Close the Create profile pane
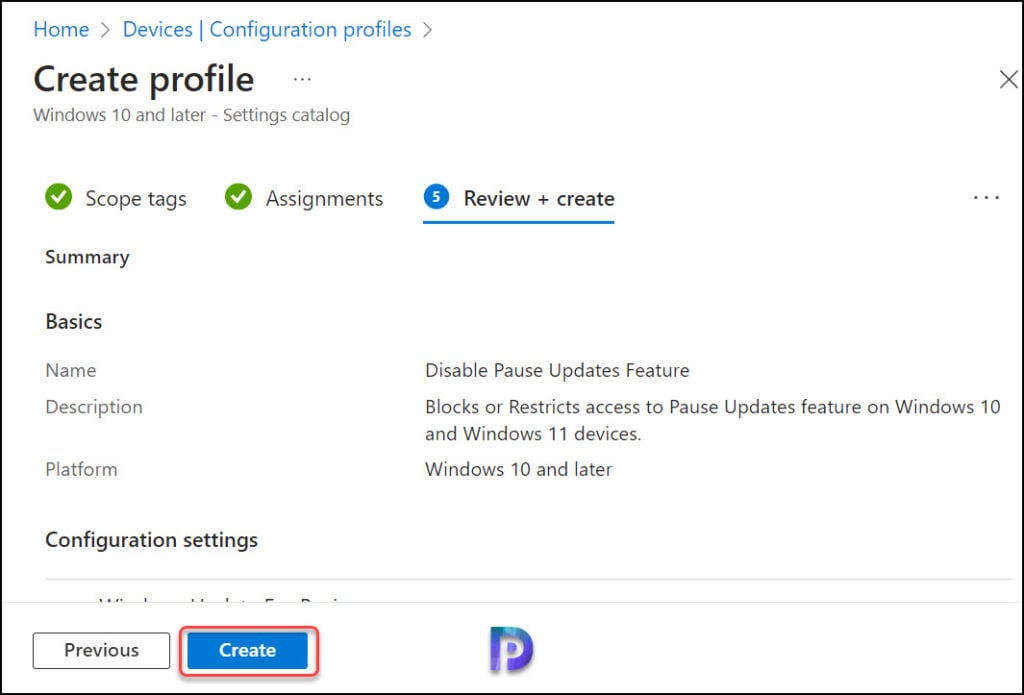This screenshot has height=695, width=1024. [x=1008, y=80]
